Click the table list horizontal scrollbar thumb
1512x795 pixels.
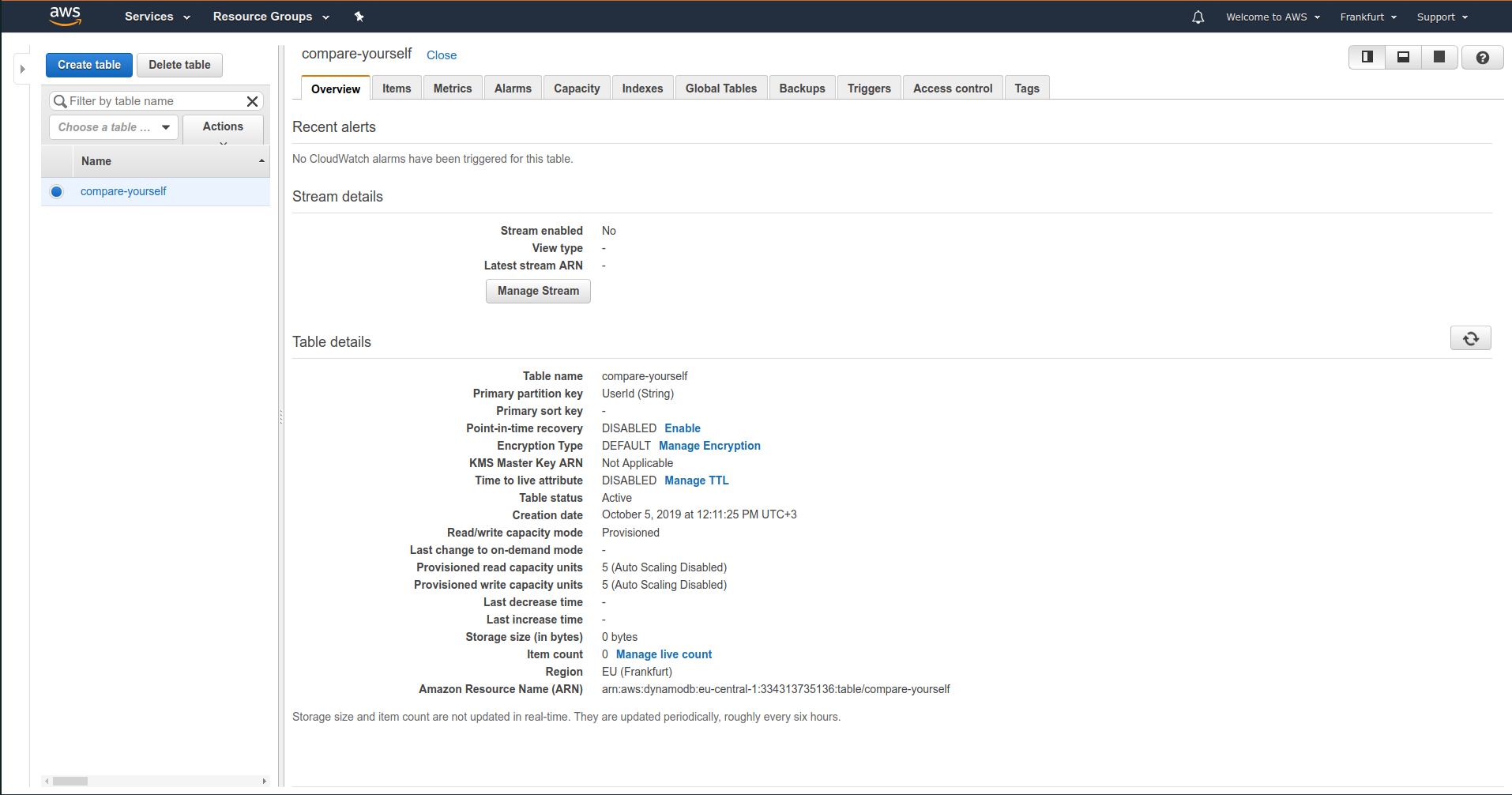click(x=70, y=781)
